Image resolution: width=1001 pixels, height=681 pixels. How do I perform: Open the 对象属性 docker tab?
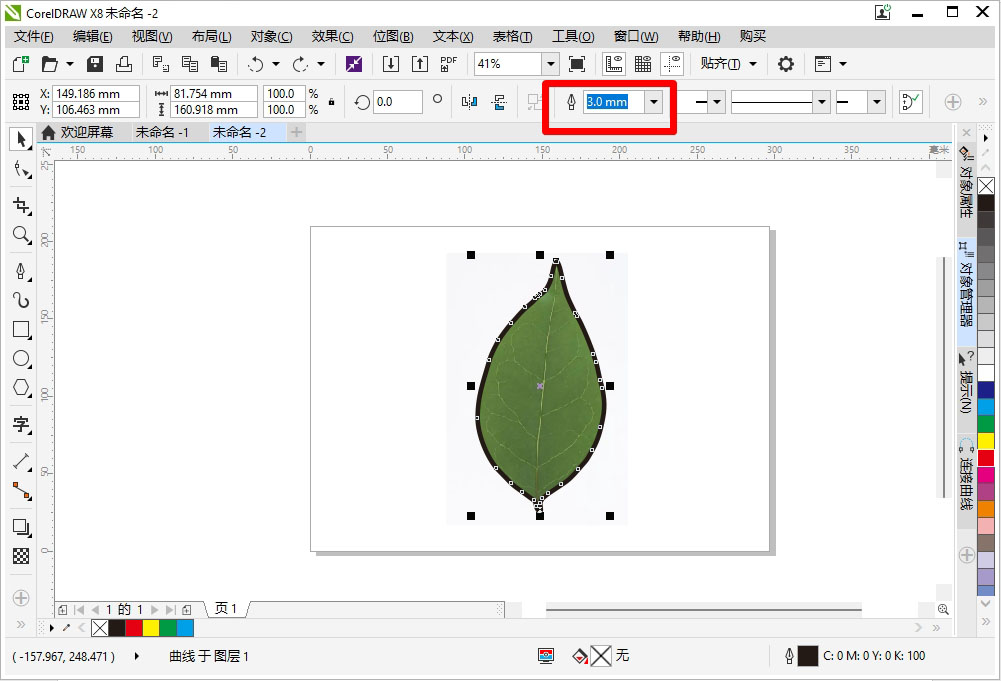(966, 182)
